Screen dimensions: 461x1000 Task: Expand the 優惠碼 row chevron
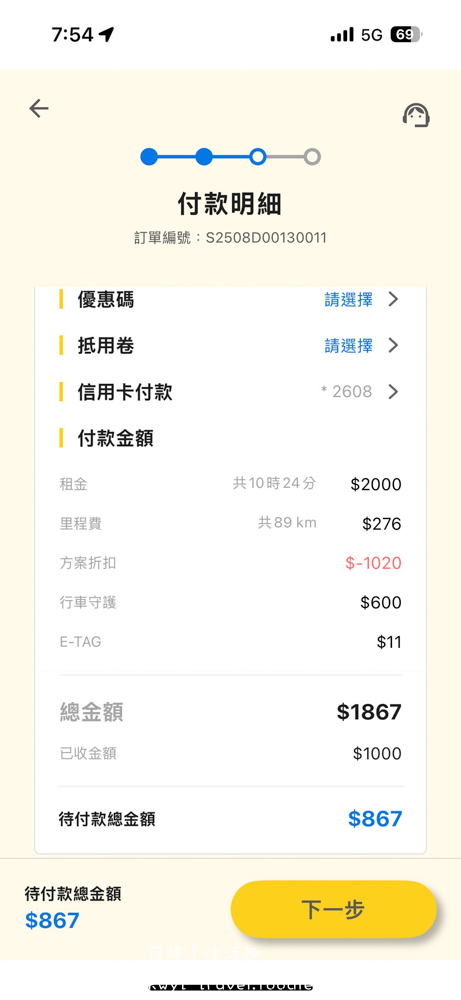393,299
